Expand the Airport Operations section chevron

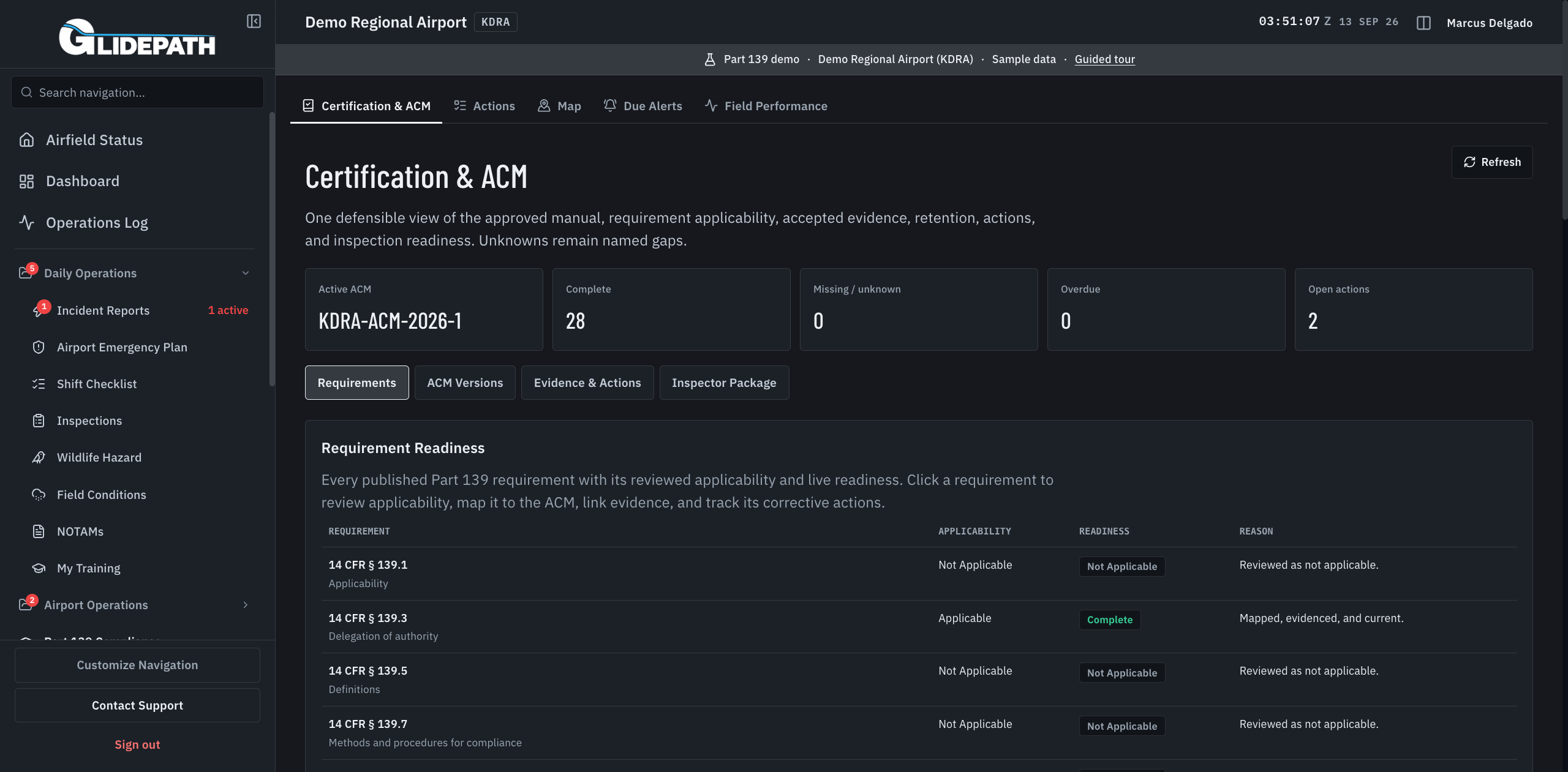pos(246,605)
